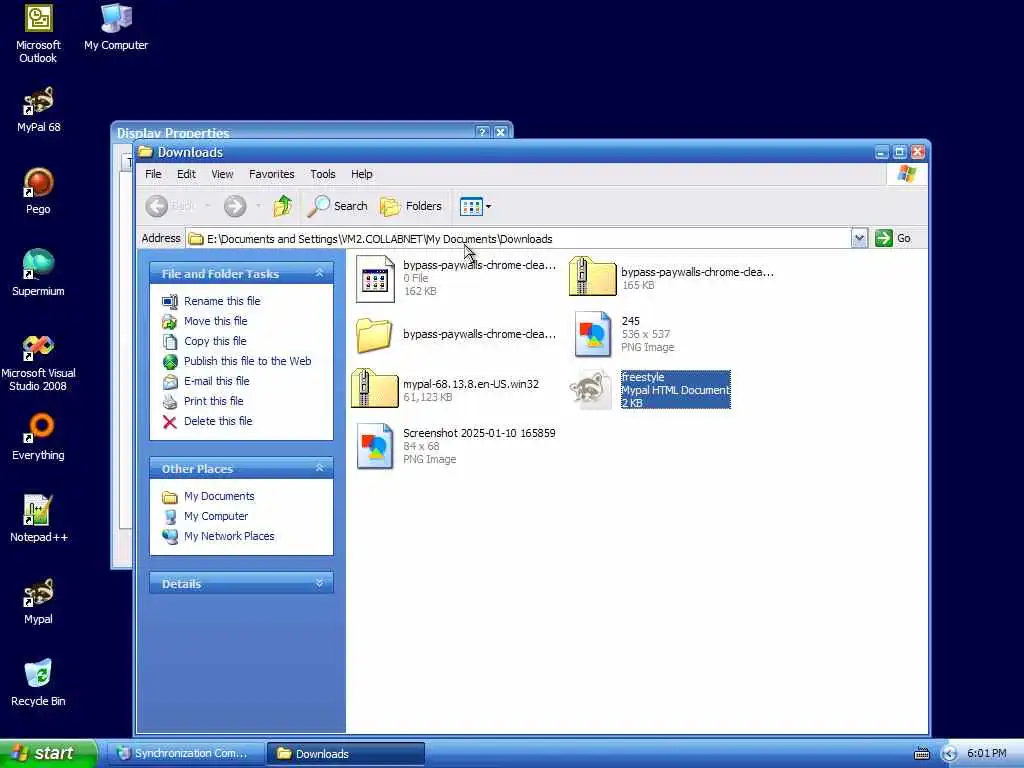The width and height of the screenshot is (1024, 768).
Task: Open Notepad++ desktop shortcut
Action: coord(39,519)
